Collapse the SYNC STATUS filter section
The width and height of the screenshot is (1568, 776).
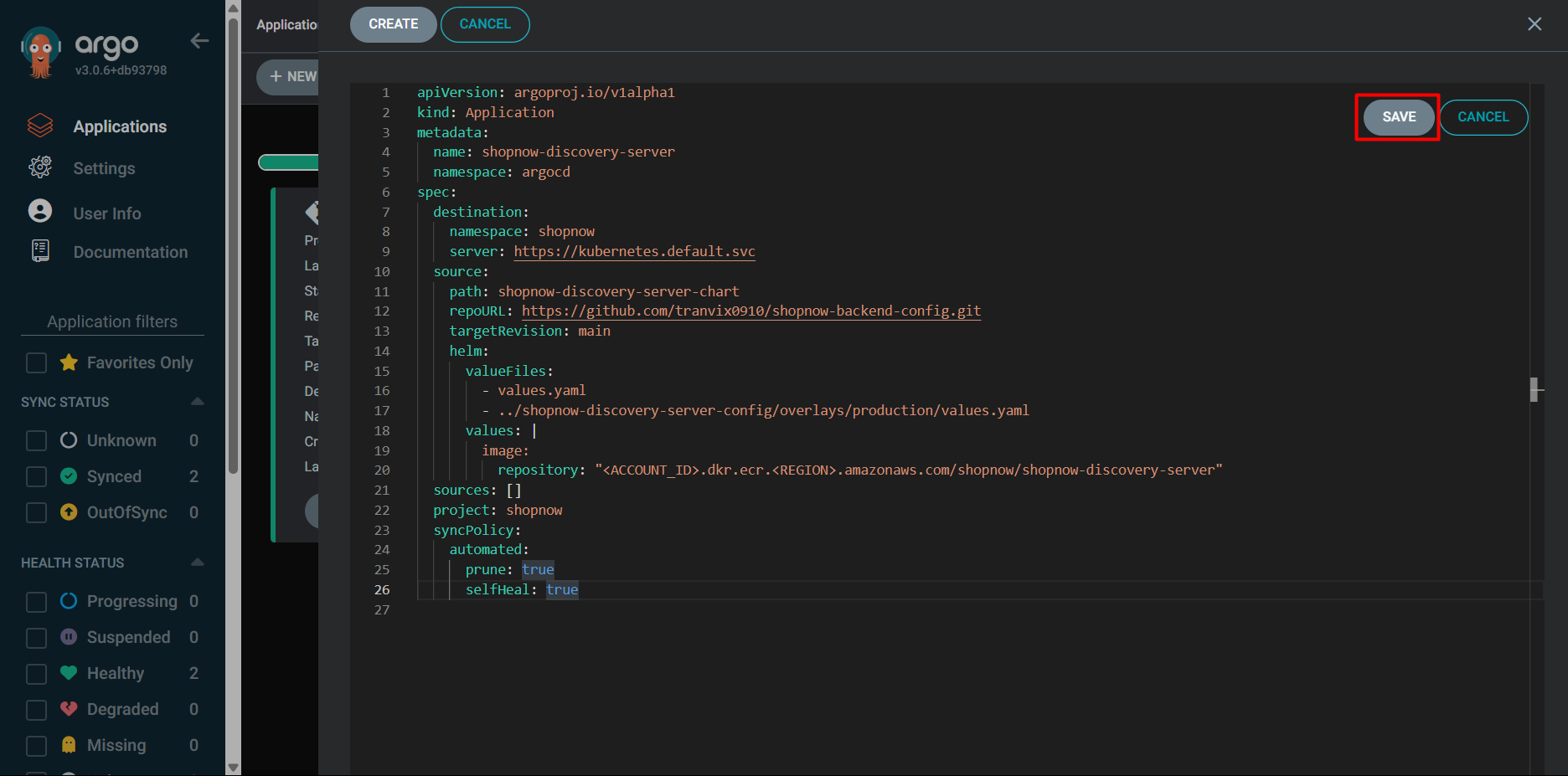tap(198, 402)
